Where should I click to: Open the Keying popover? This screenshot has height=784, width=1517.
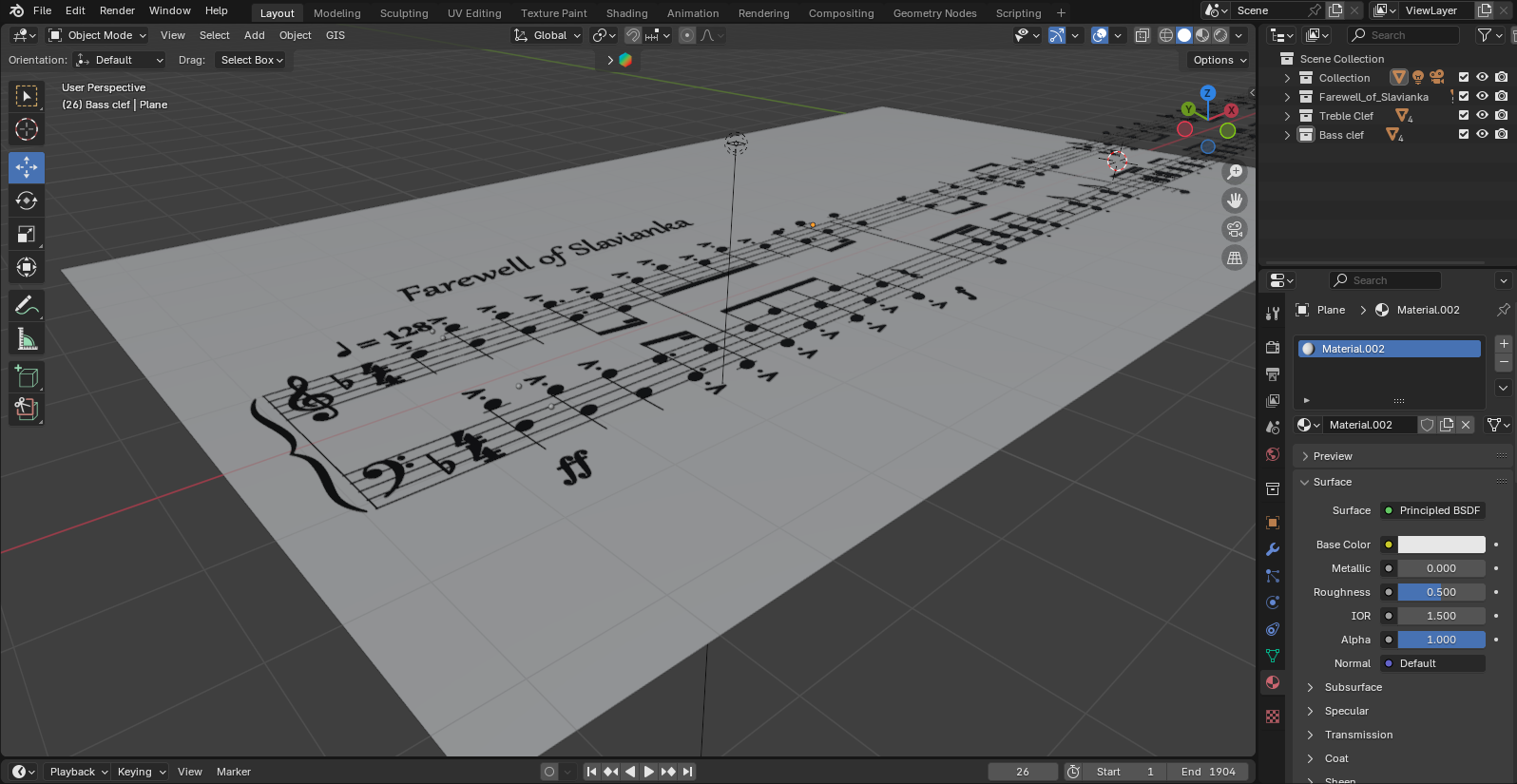tap(141, 772)
